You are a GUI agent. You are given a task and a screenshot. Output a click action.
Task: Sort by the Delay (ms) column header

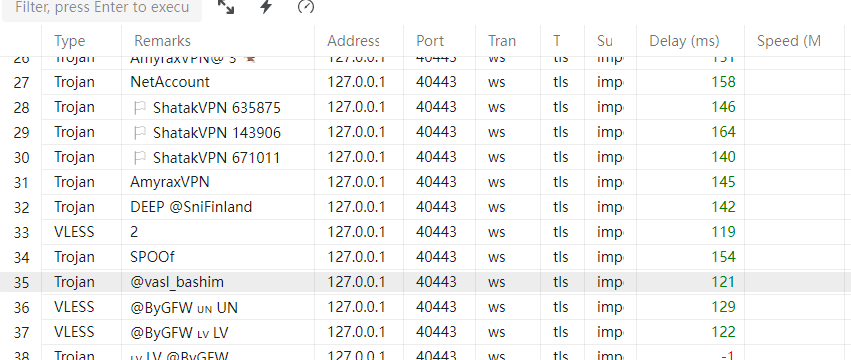click(684, 41)
